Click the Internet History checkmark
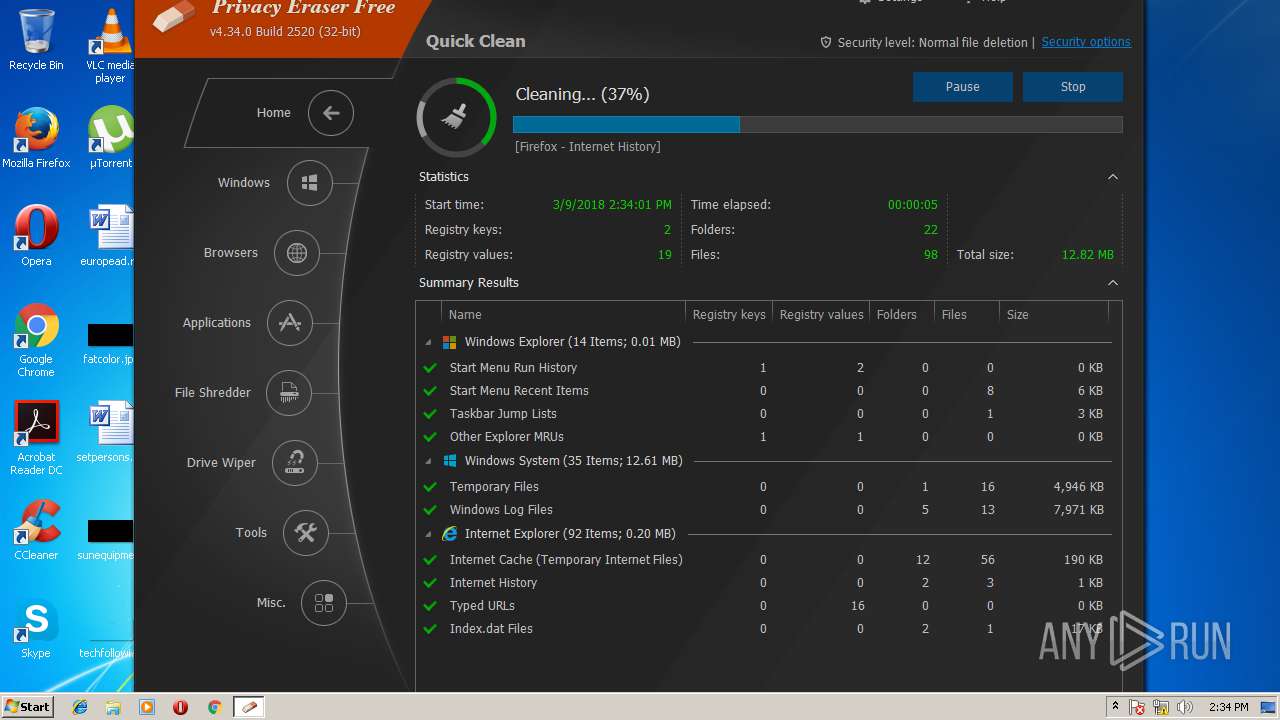The height and width of the screenshot is (720, 1280). click(x=430, y=583)
